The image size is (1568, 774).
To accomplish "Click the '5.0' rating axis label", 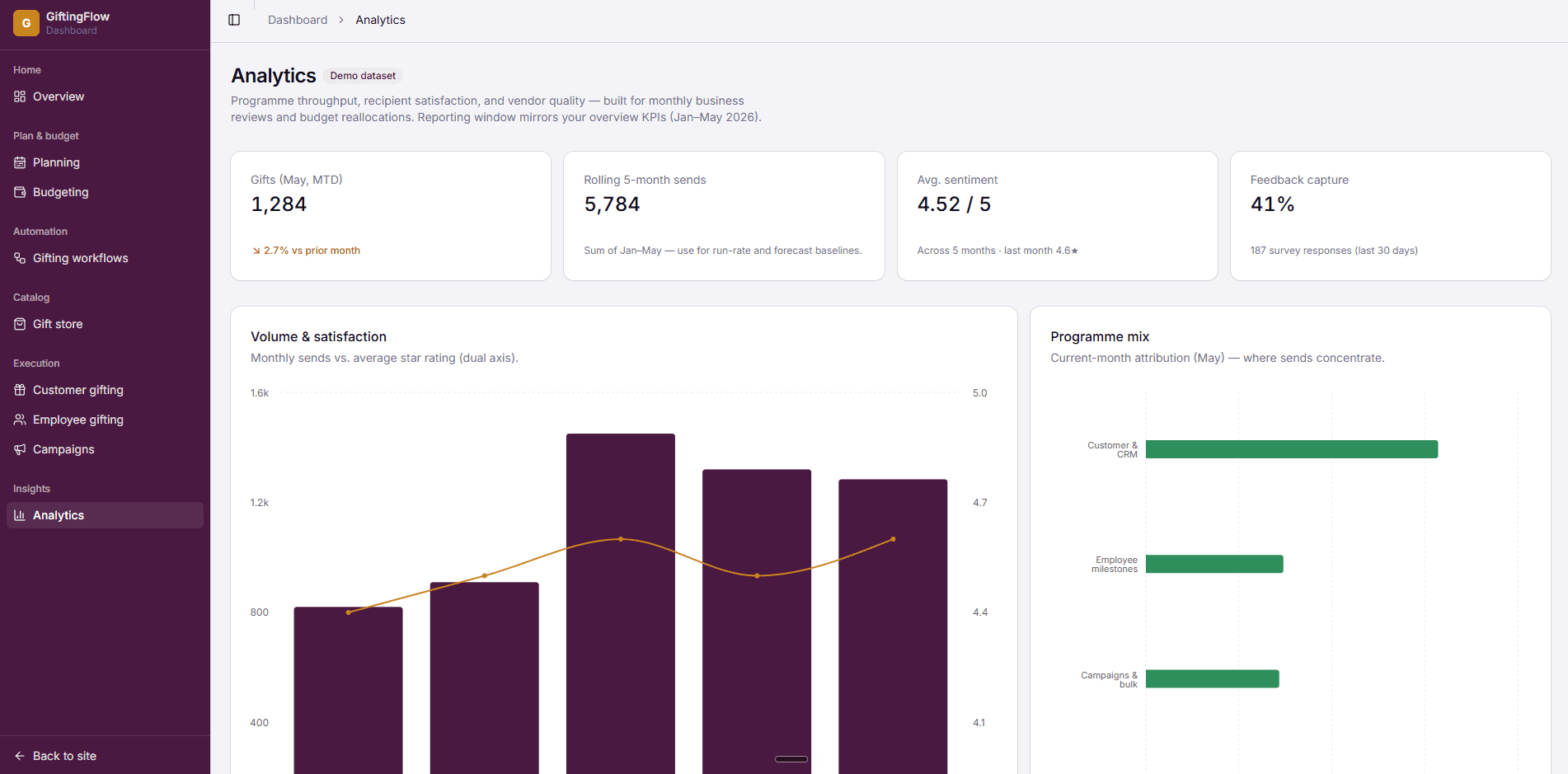I will point(979,393).
